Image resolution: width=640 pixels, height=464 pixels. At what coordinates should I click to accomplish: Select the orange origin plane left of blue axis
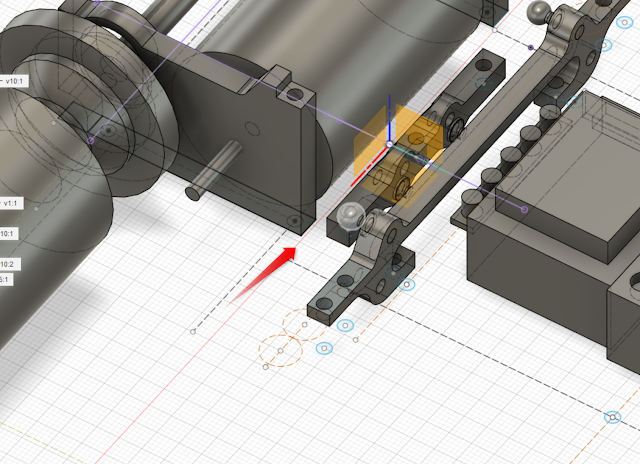tap(370, 141)
